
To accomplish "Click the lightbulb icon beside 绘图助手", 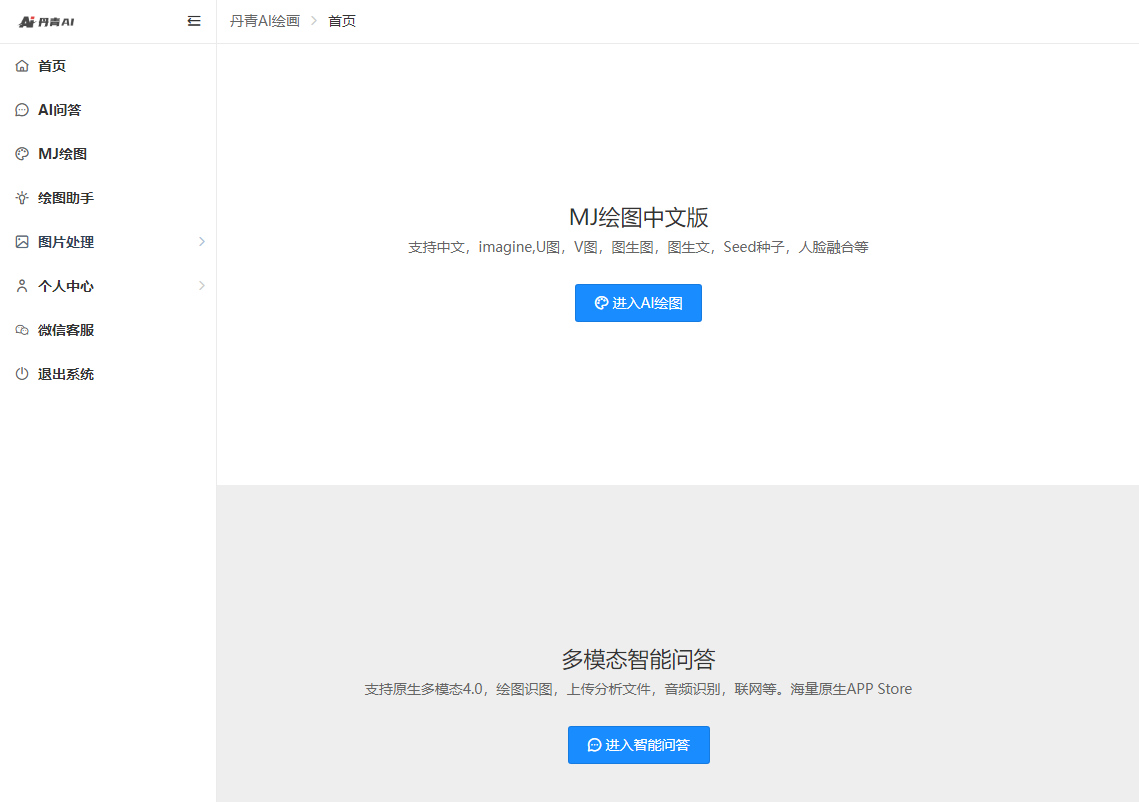I will tap(22, 198).
